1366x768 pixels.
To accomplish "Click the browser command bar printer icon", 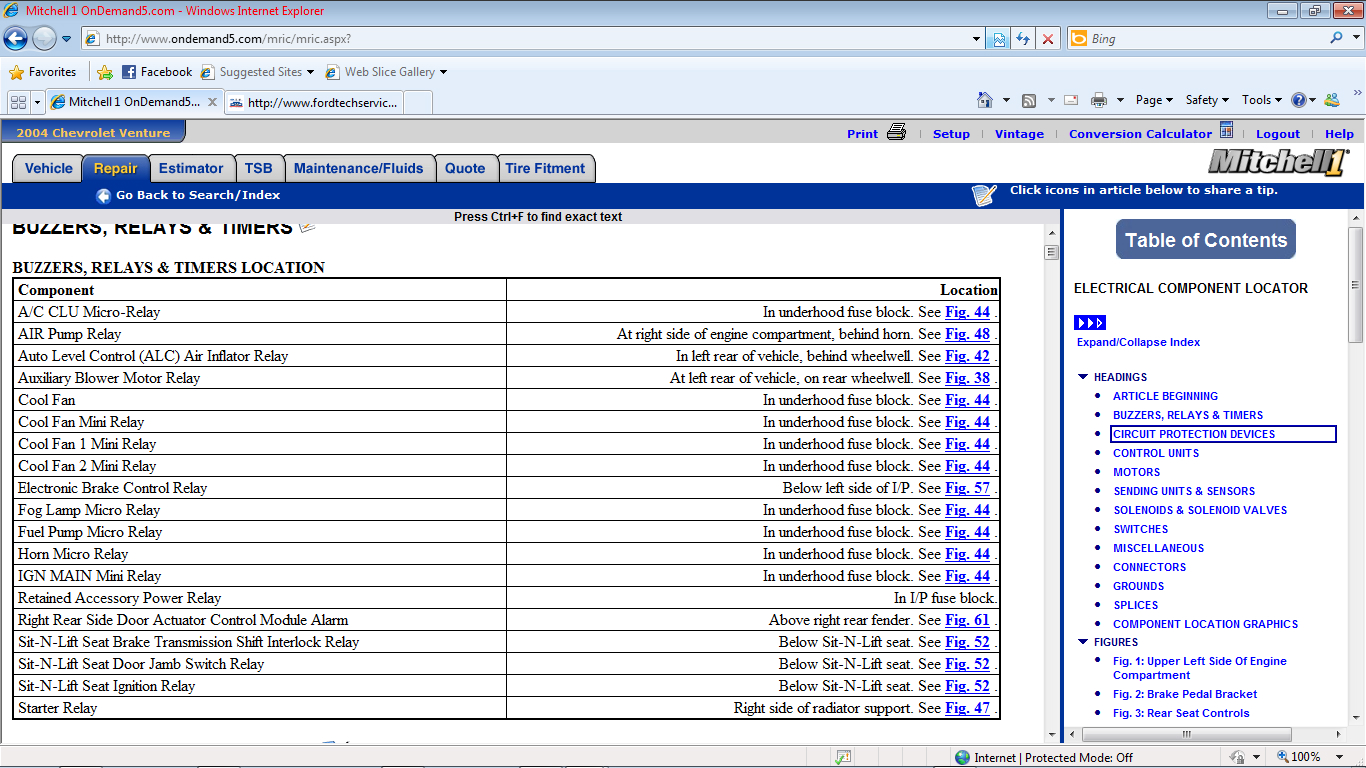I will click(1099, 100).
